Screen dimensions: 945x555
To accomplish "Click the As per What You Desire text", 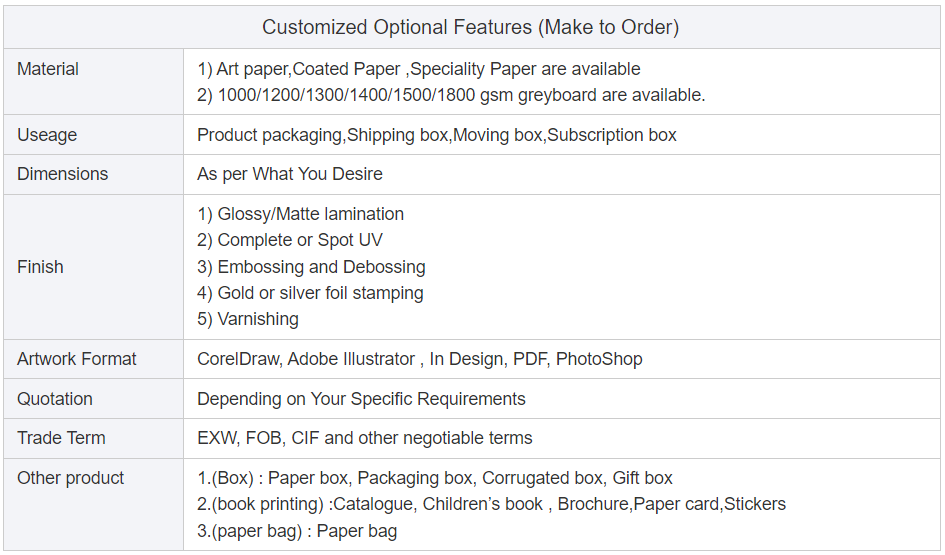I will (289, 174).
